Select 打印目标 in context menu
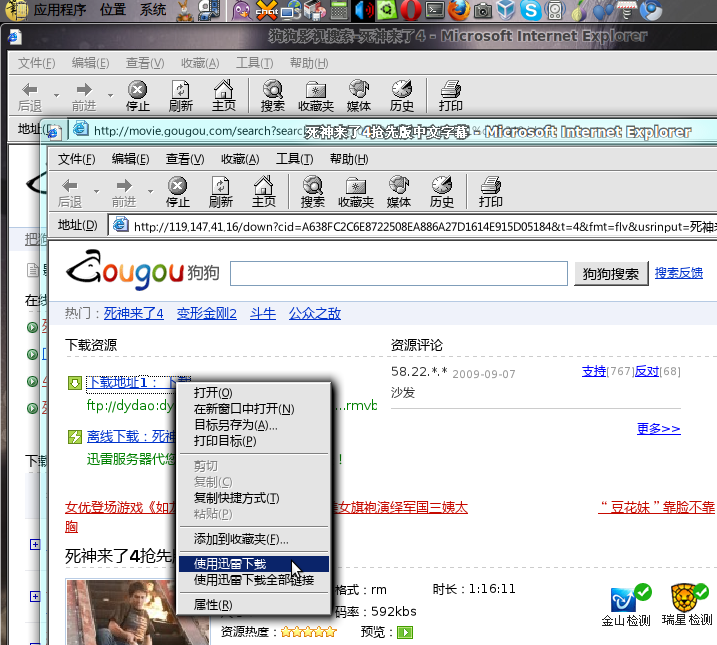 coord(254,441)
